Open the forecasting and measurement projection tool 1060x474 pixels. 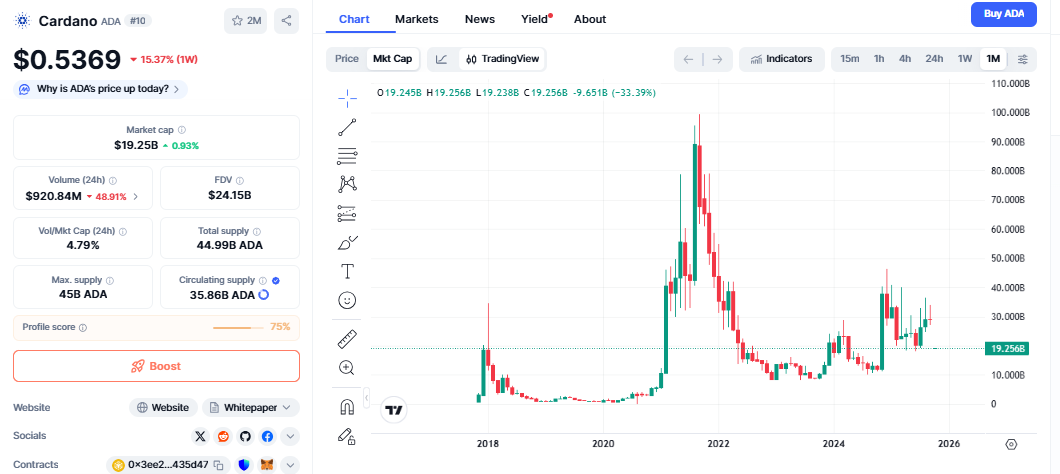point(347,214)
